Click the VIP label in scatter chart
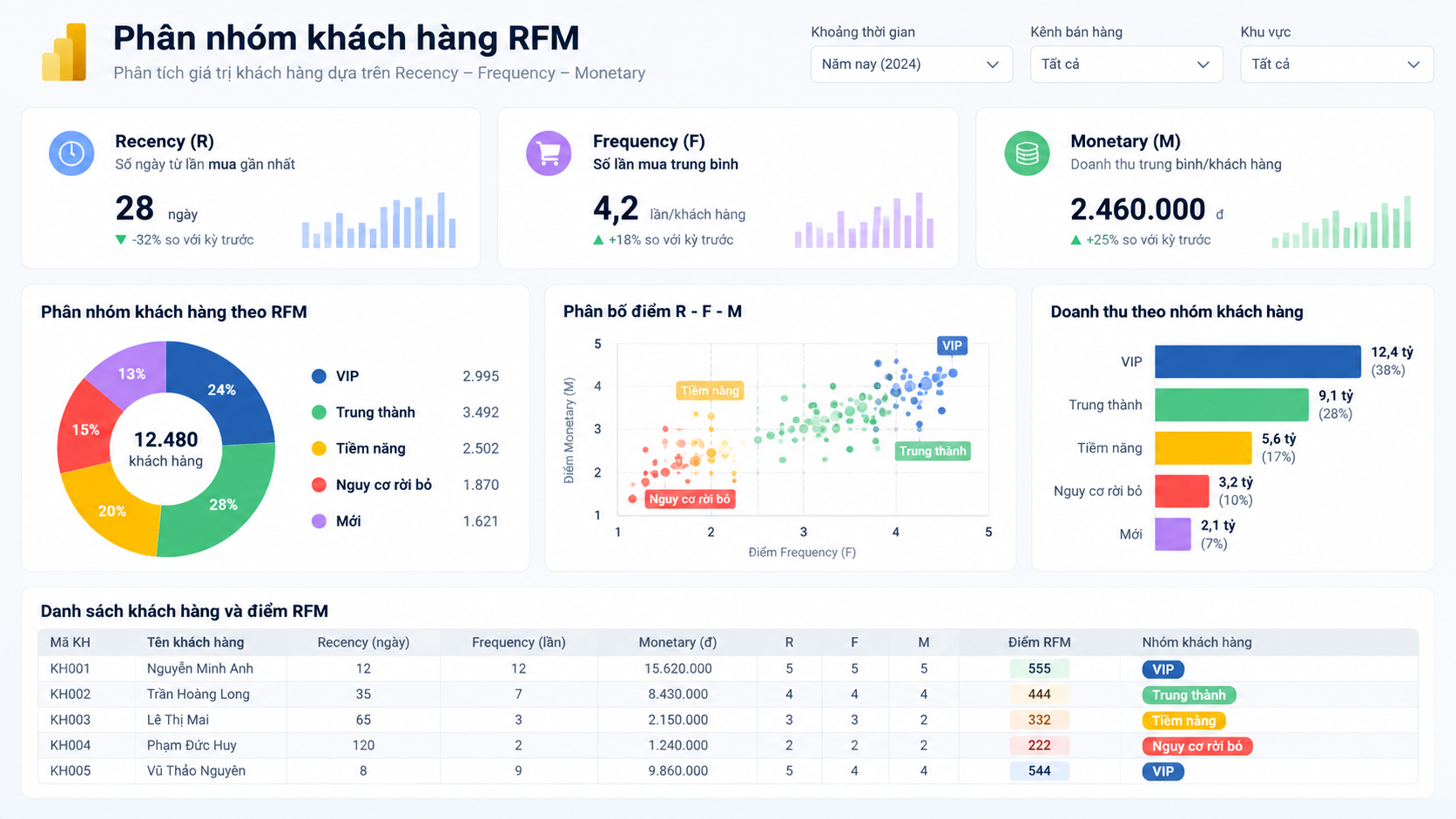This screenshot has height=819, width=1456. click(952, 346)
